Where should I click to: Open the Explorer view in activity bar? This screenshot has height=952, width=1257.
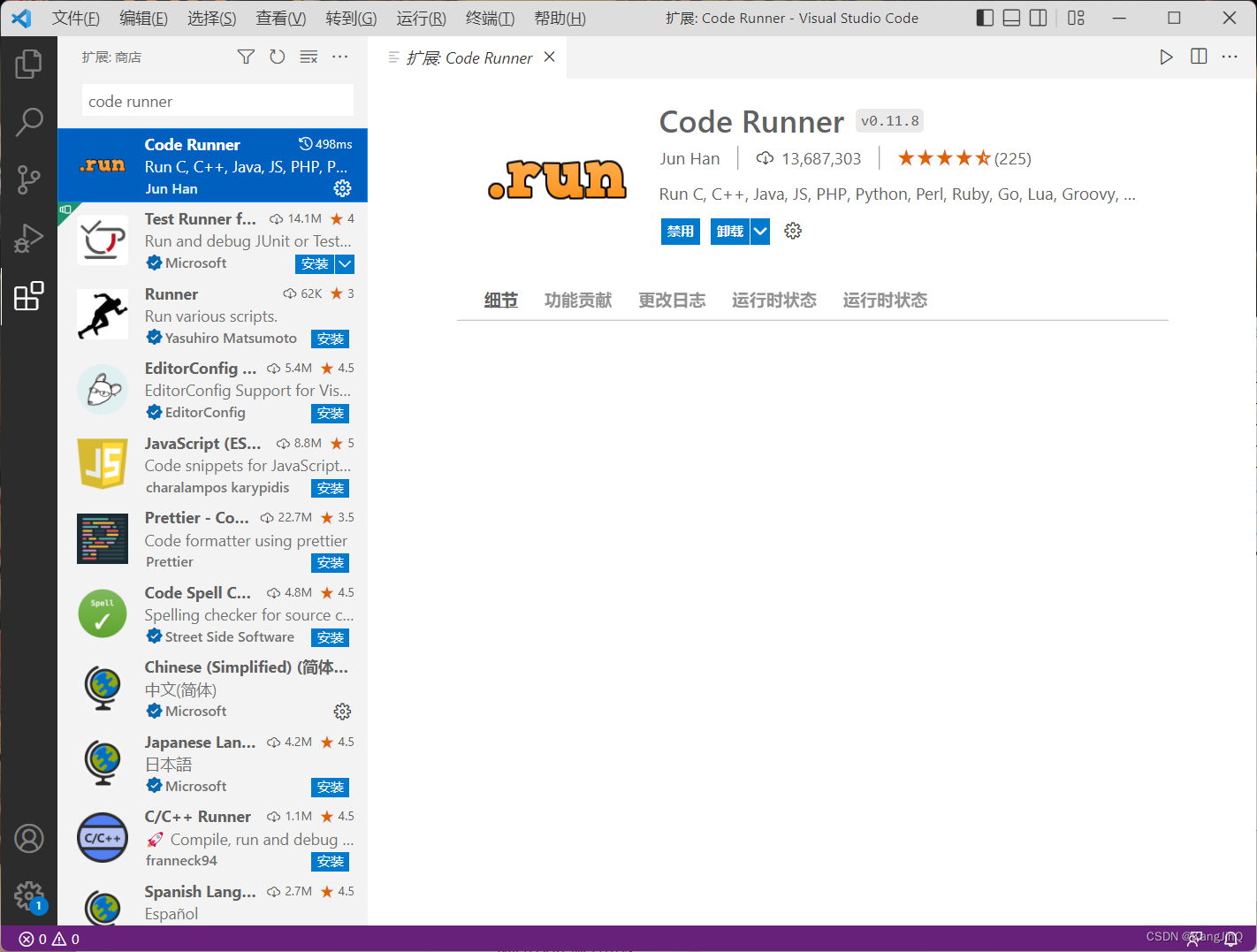tap(28, 64)
